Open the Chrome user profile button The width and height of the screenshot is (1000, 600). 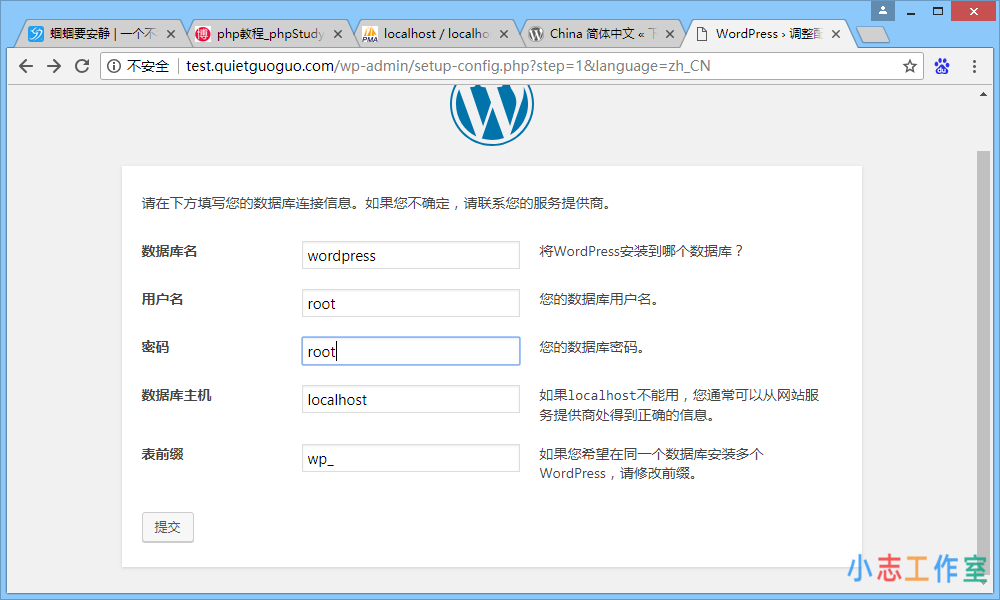click(883, 10)
